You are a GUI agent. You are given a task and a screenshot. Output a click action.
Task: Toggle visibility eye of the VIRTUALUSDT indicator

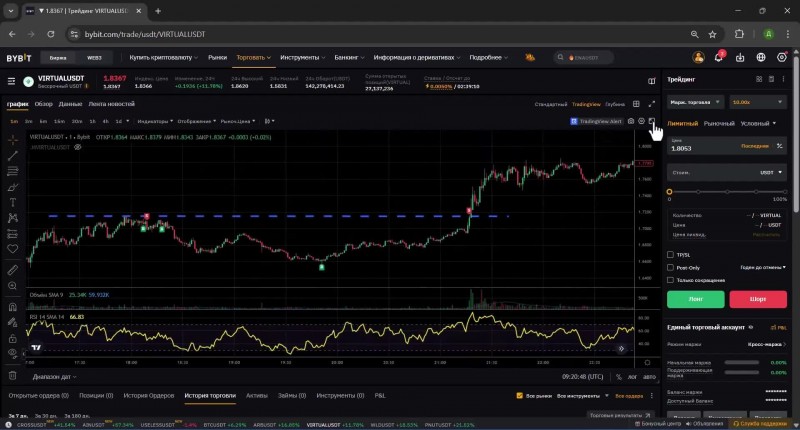pos(78,147)
